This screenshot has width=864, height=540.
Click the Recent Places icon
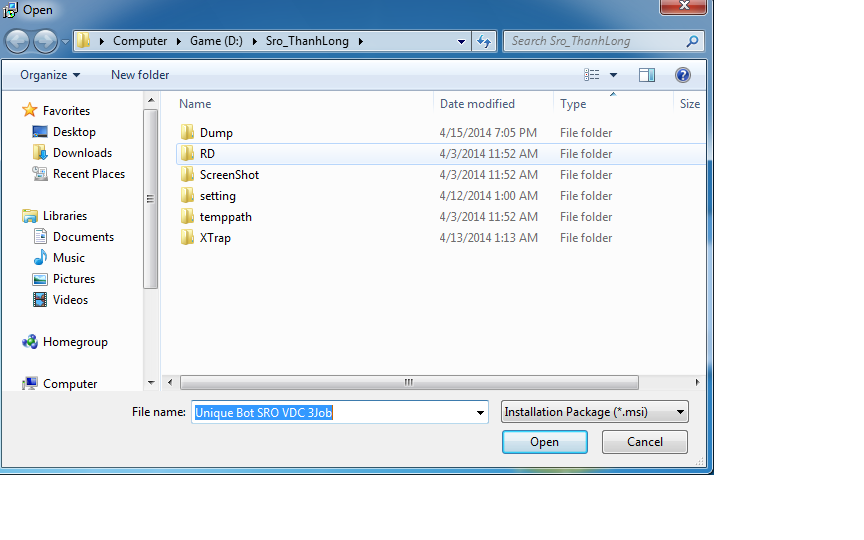pyautogui.click(x=40, y=174)
